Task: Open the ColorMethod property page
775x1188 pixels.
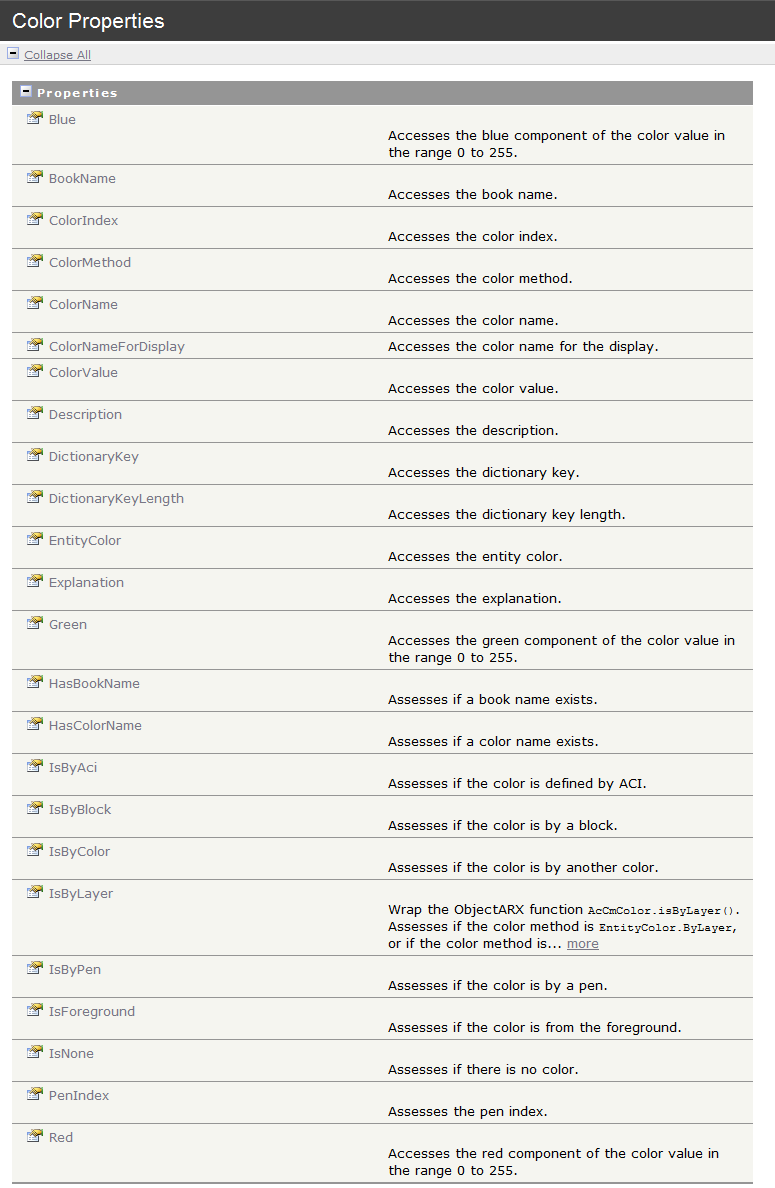Action: pyautogui.click(x=90, y=262)
